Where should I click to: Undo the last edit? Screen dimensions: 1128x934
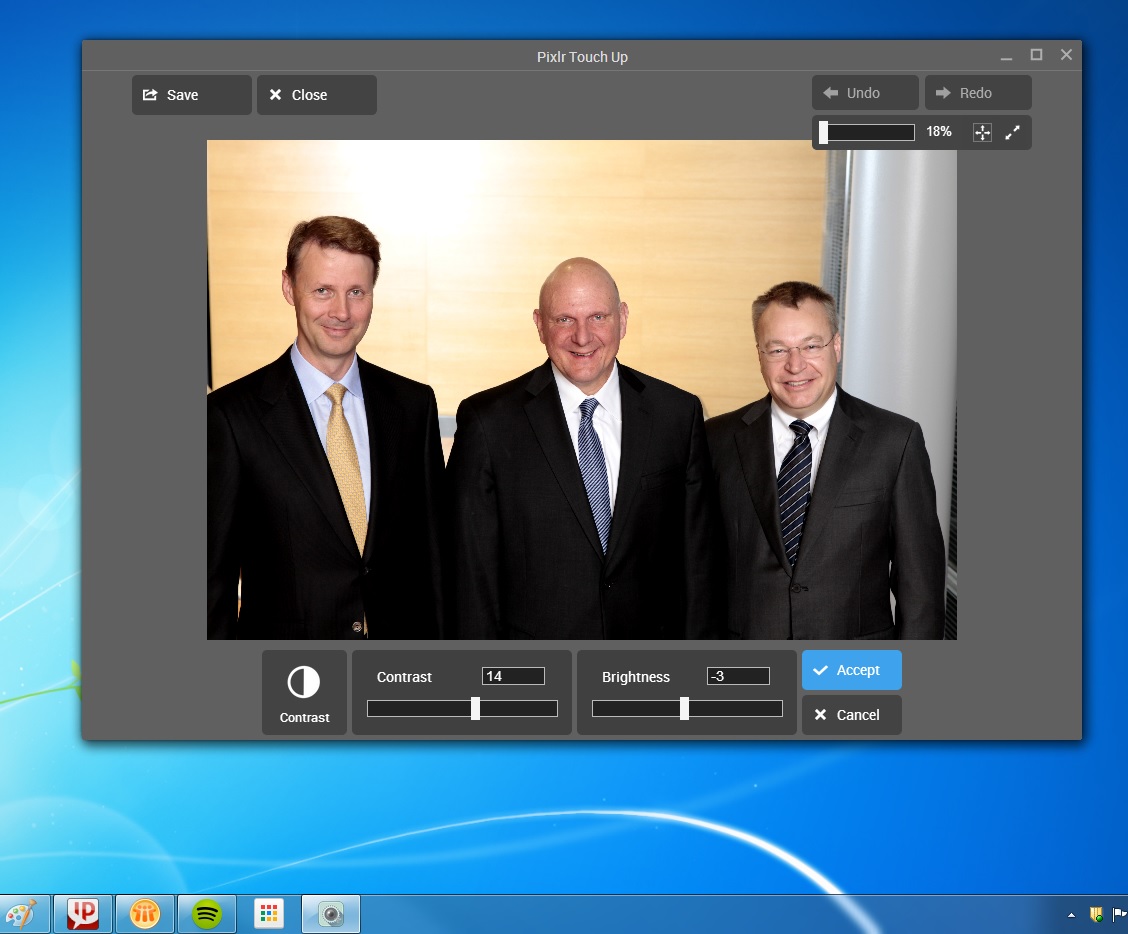(865, 93)
